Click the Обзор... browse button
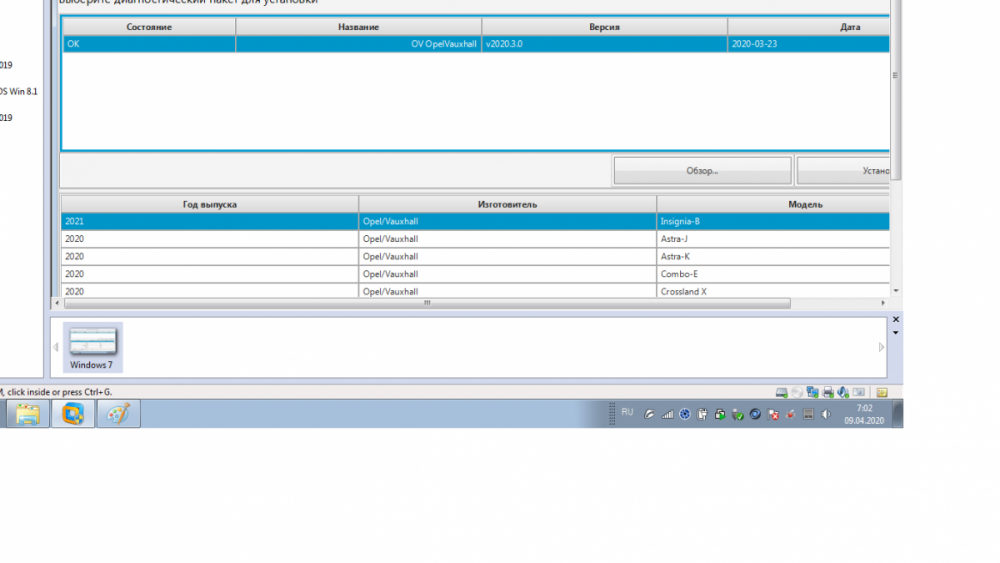Viewport: 1000px width, 563px height. (x=702, y=171)
